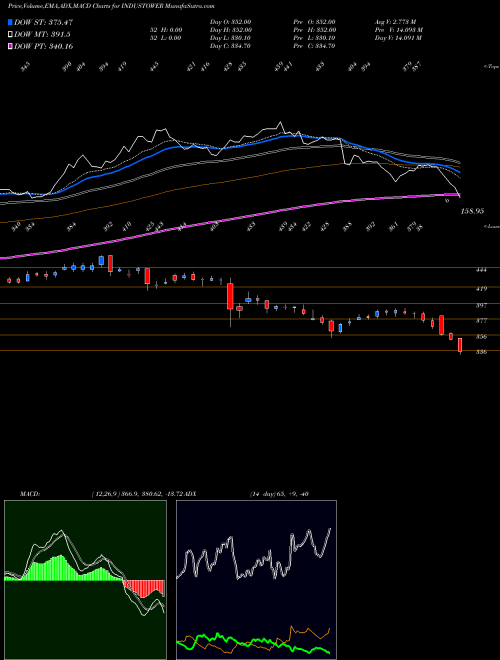Click the "Avg V" average volume value
Image resolution: width=500 pixels, height=660 pixels.
(x=396, y=22)
